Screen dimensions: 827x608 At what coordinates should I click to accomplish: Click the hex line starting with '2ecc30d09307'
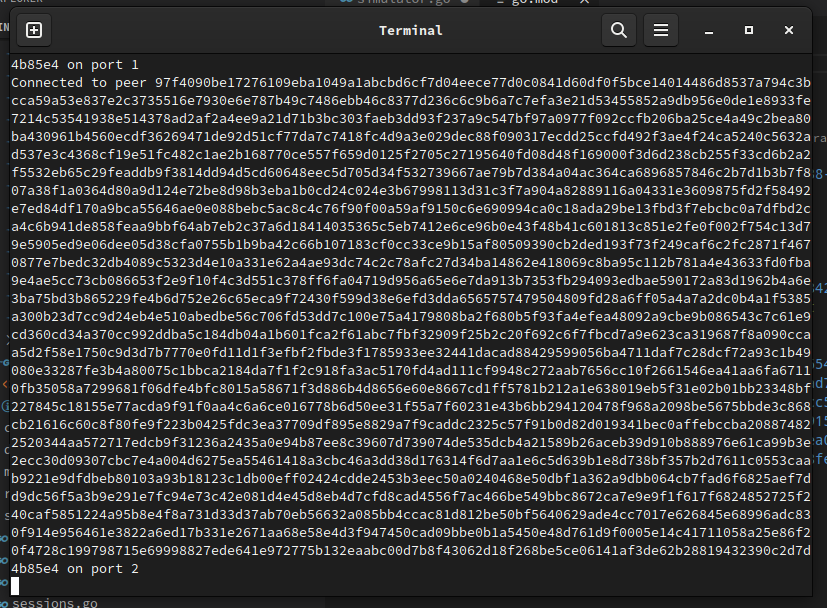[x=411, y=461]
